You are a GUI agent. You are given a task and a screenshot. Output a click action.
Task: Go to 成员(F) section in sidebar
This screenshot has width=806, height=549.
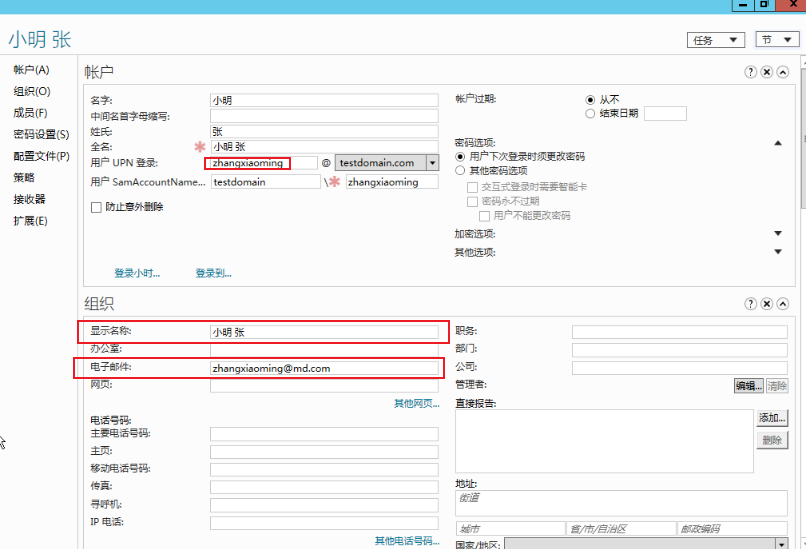click(30, 113)
